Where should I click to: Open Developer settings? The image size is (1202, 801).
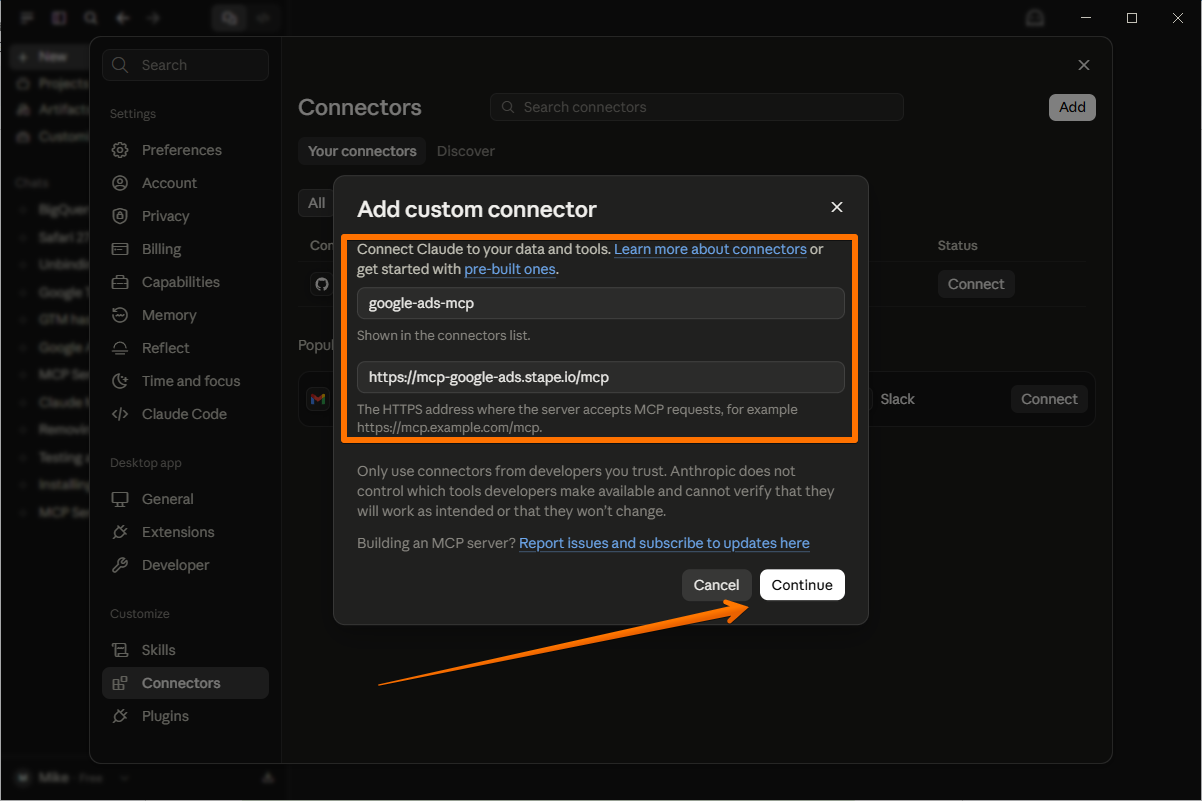pyautogui.click(x=185, y=565)
